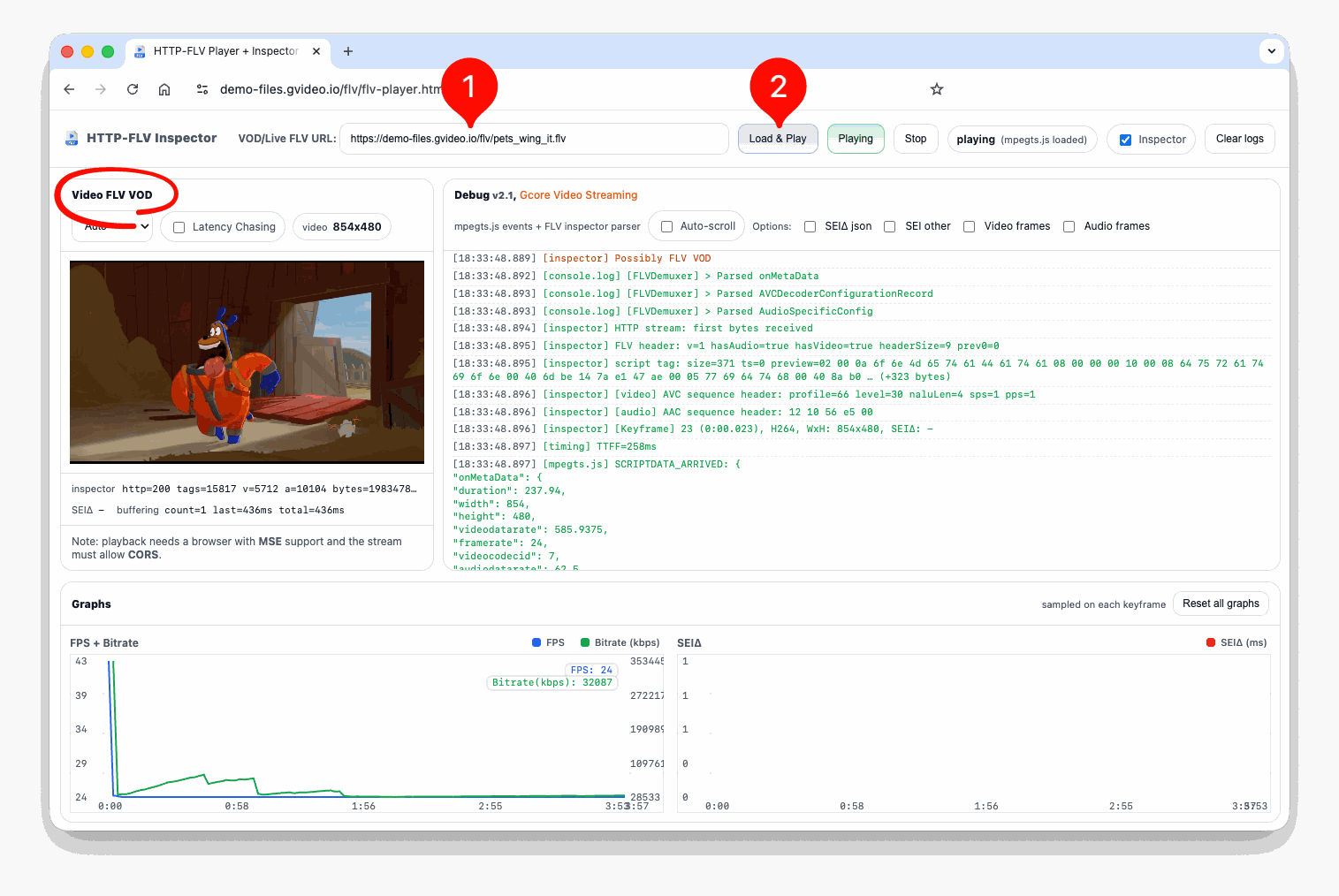The height and width of the screenshot is (896, 1339).
Task: Open the Auto quality dropdown
Action: [x=112, y=227]
